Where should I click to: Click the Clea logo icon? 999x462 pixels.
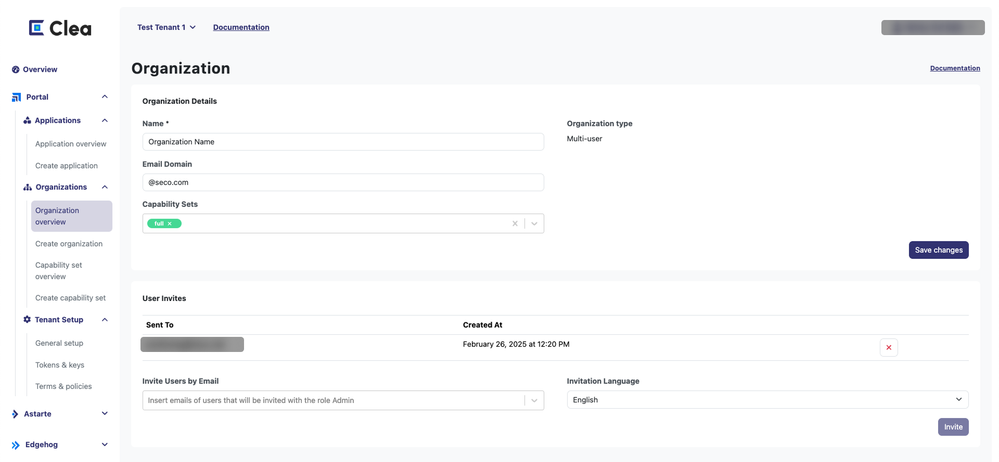pos(36,28)
